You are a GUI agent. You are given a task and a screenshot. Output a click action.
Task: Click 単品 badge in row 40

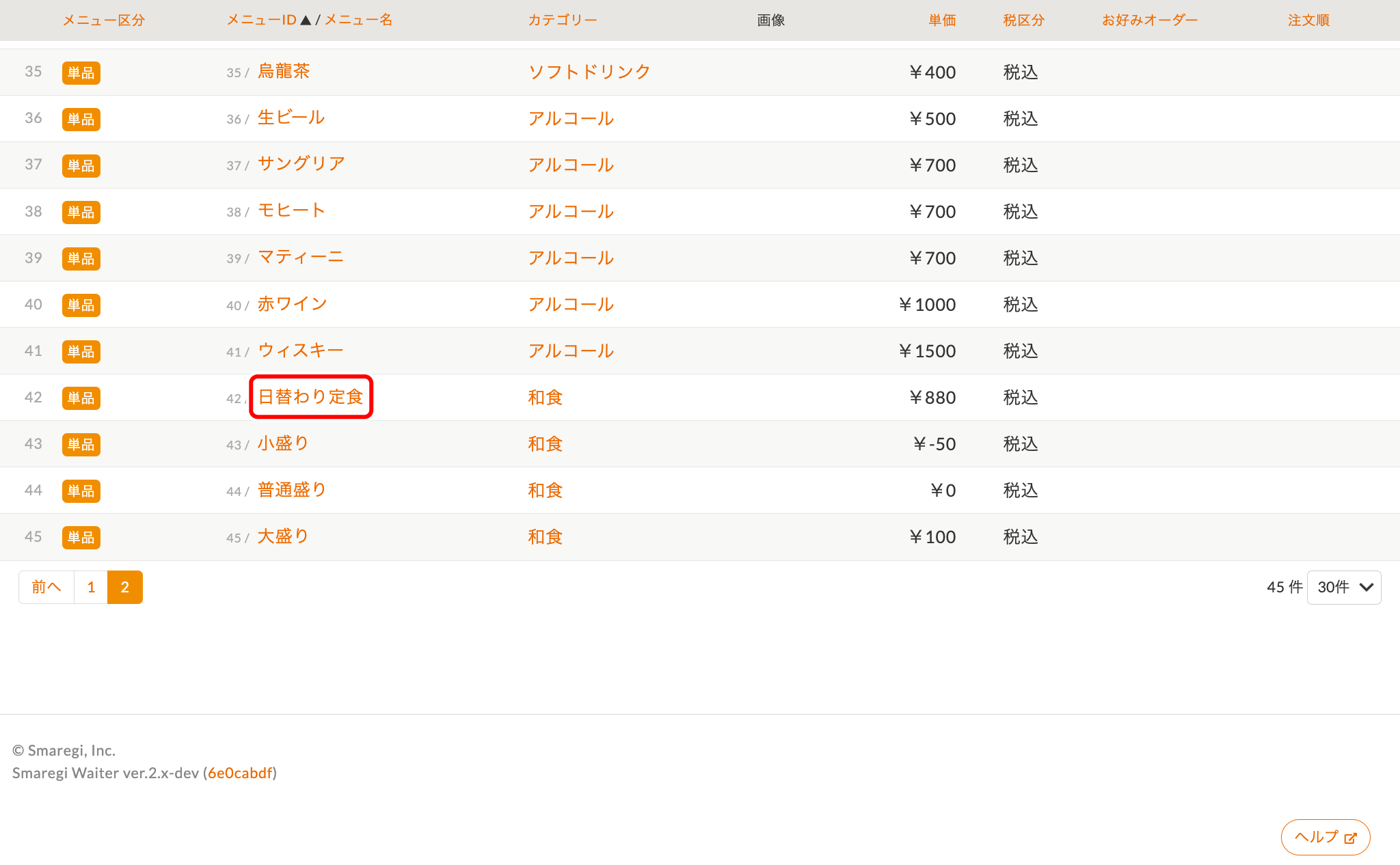point(81,305)
